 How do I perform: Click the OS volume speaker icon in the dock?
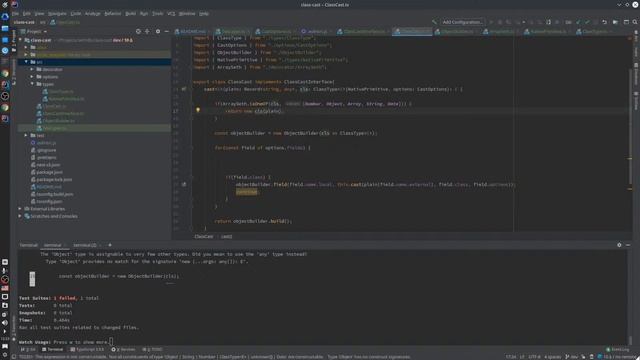click(x=5, y=322)
